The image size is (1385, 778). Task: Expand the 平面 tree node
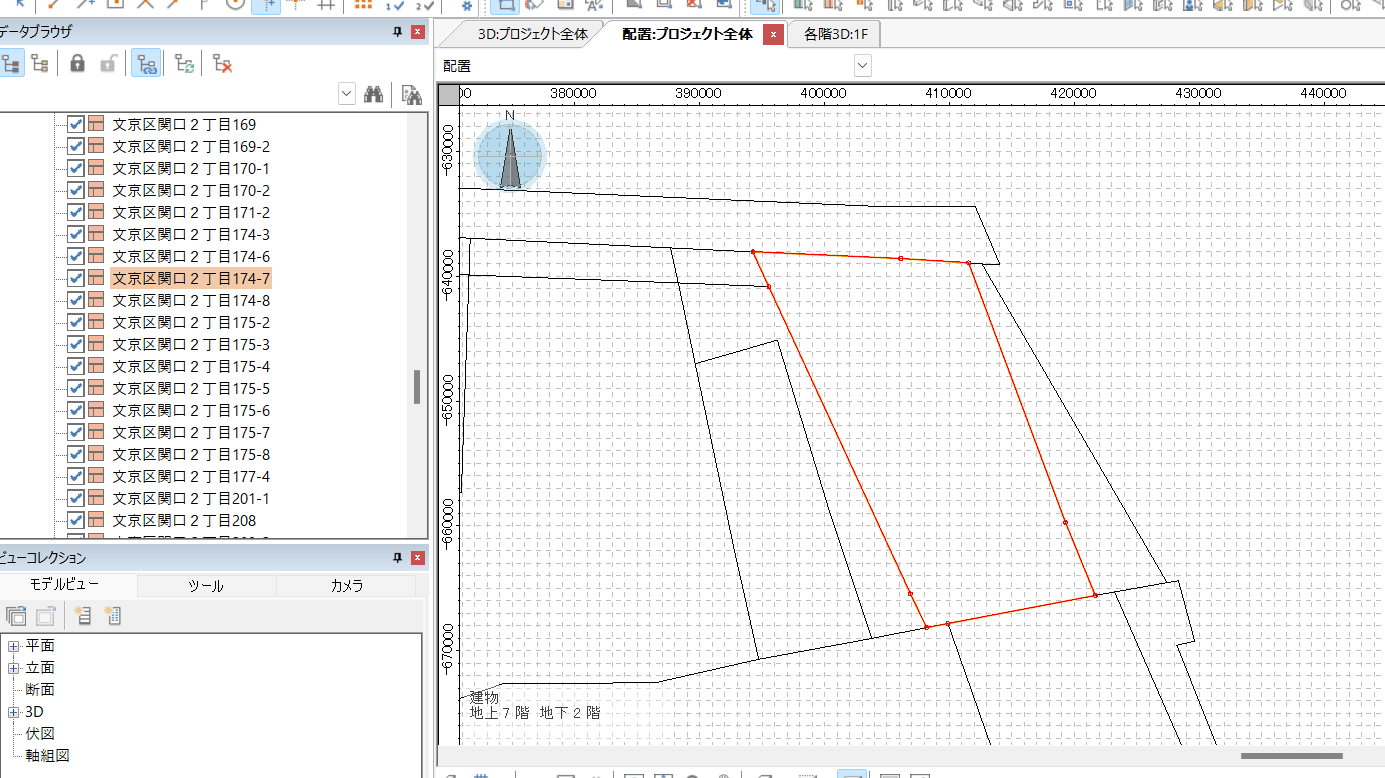pos(14,646)
